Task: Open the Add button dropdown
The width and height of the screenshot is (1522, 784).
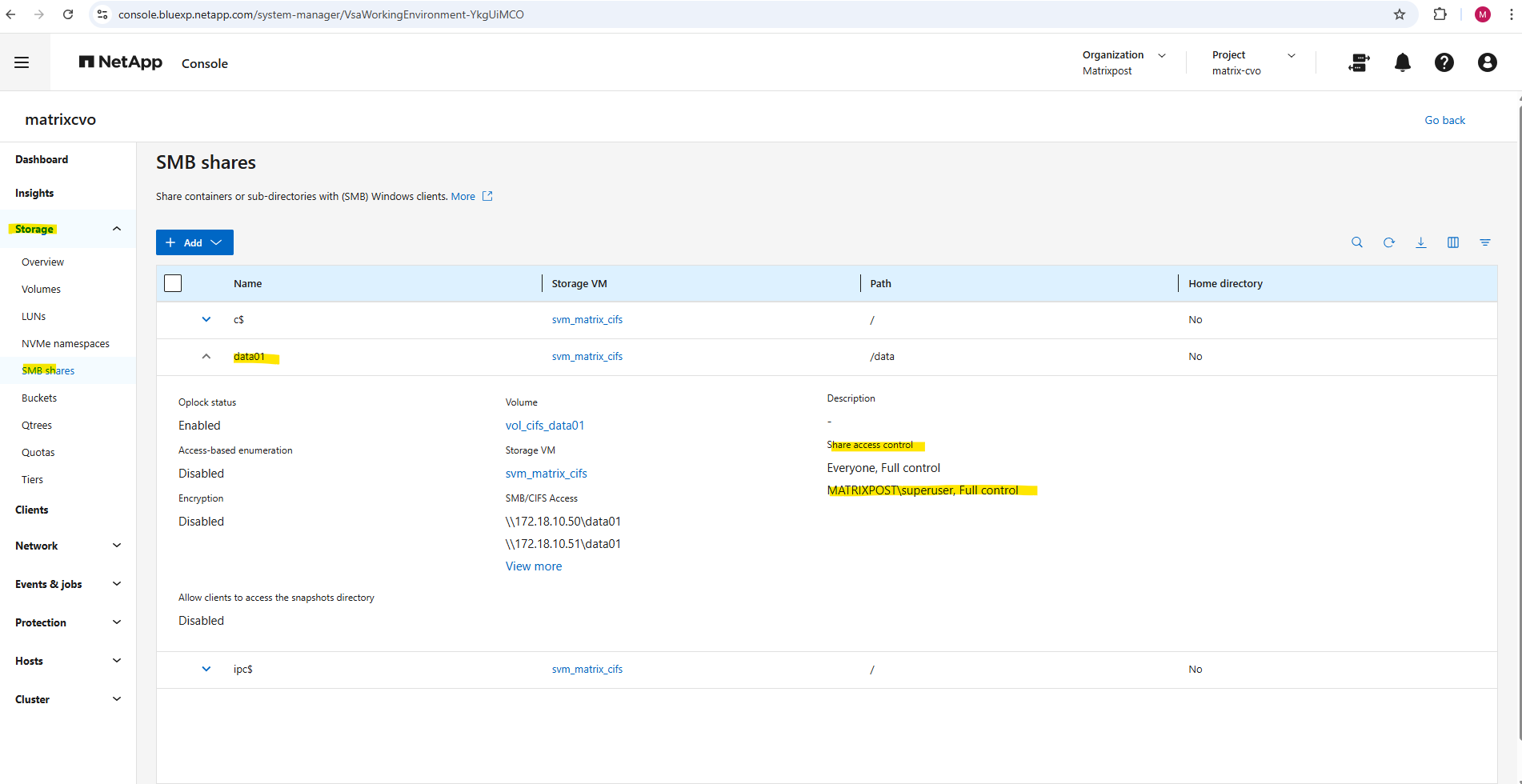Action: tap(194, 242)
